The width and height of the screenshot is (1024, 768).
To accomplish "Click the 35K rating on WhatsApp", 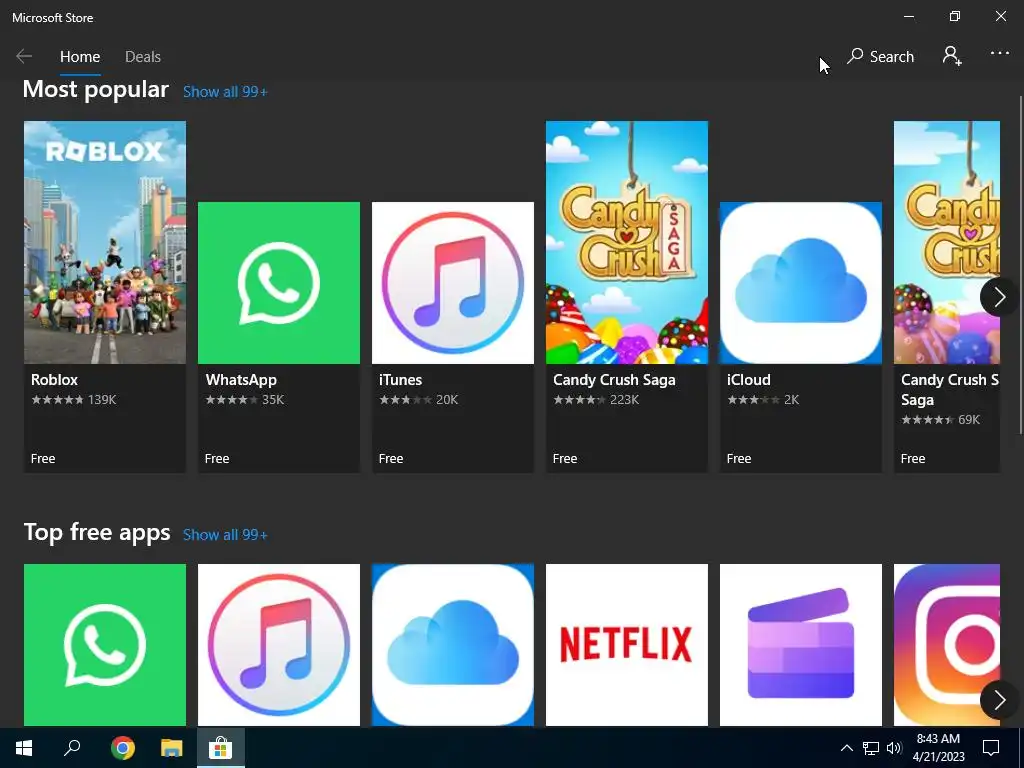I will coord(273,400).
